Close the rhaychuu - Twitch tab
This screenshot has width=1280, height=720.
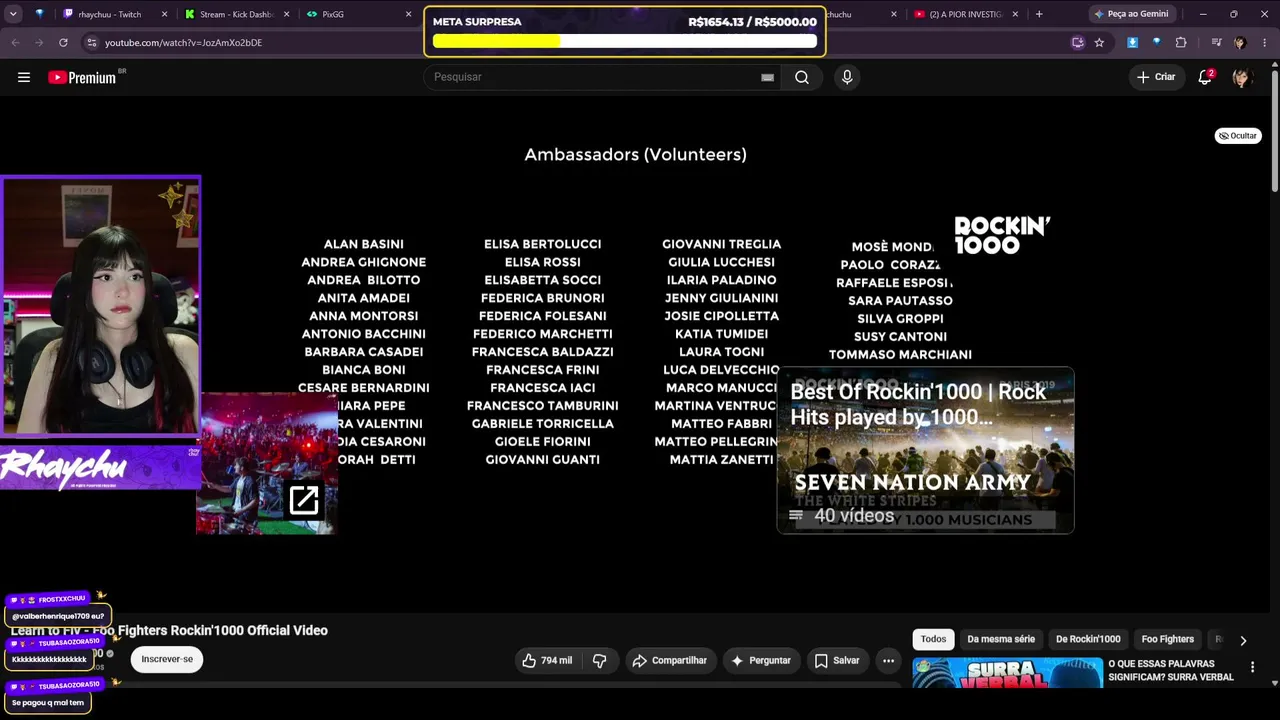[164, 14]
